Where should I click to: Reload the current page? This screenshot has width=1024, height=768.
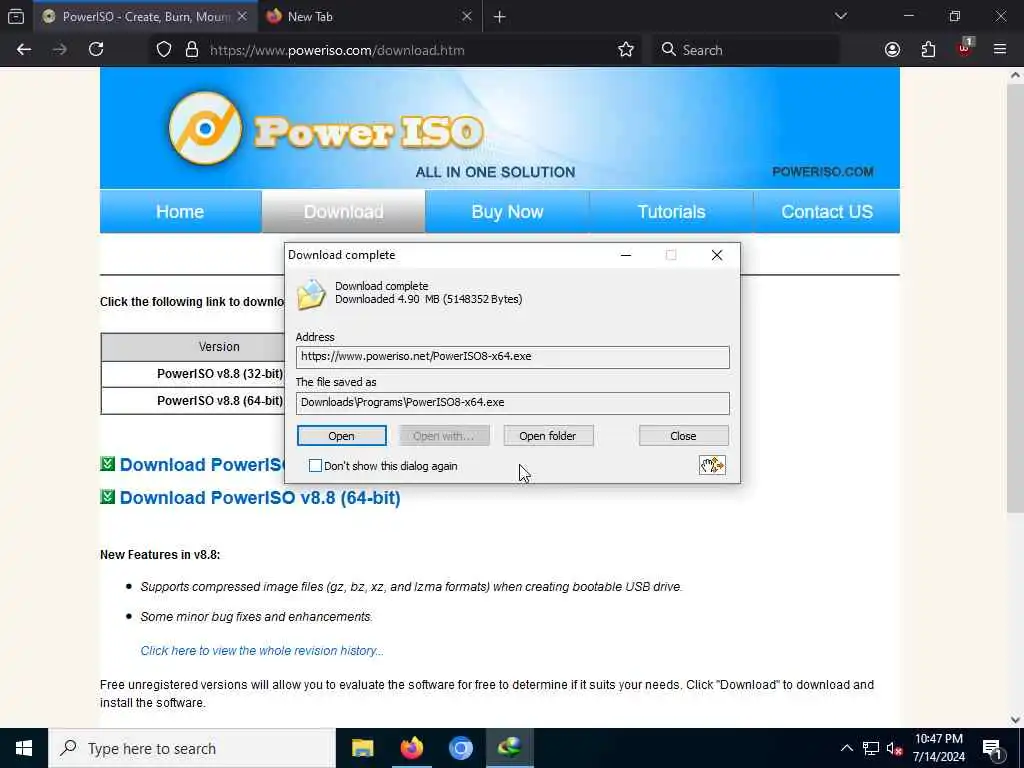tap(96, 50)
